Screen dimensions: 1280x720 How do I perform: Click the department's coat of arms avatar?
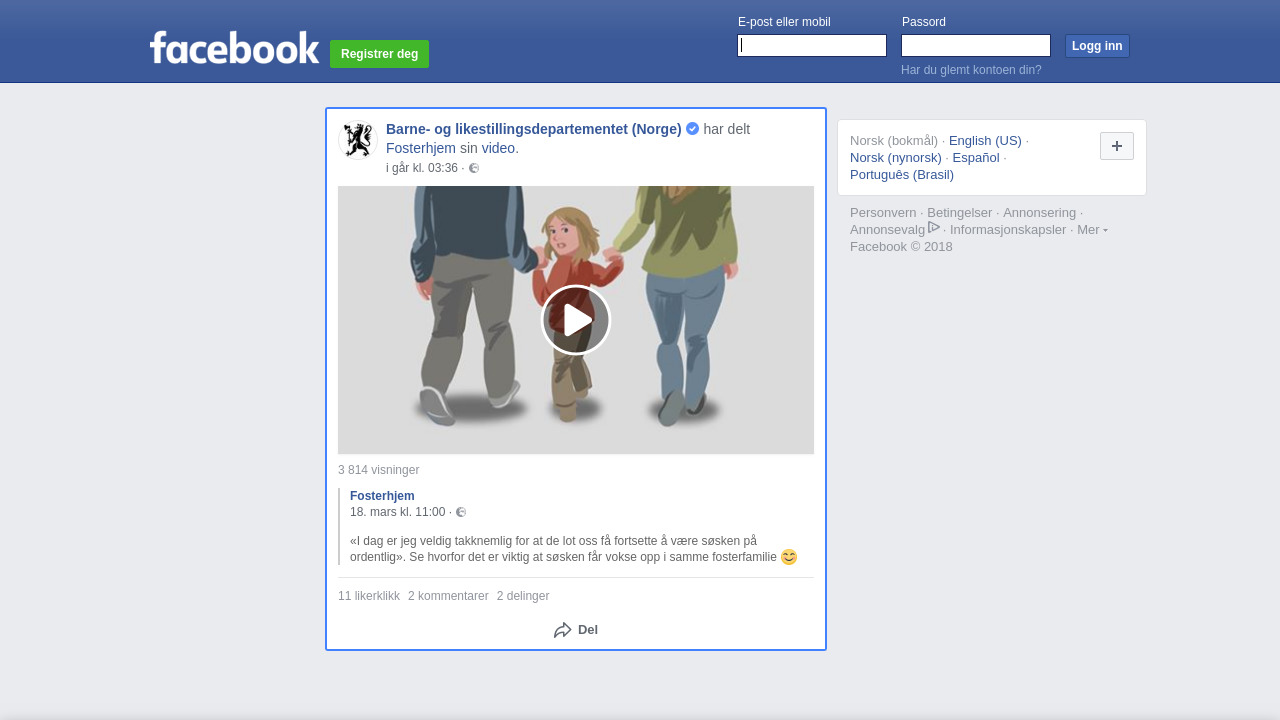click(357, 140)
